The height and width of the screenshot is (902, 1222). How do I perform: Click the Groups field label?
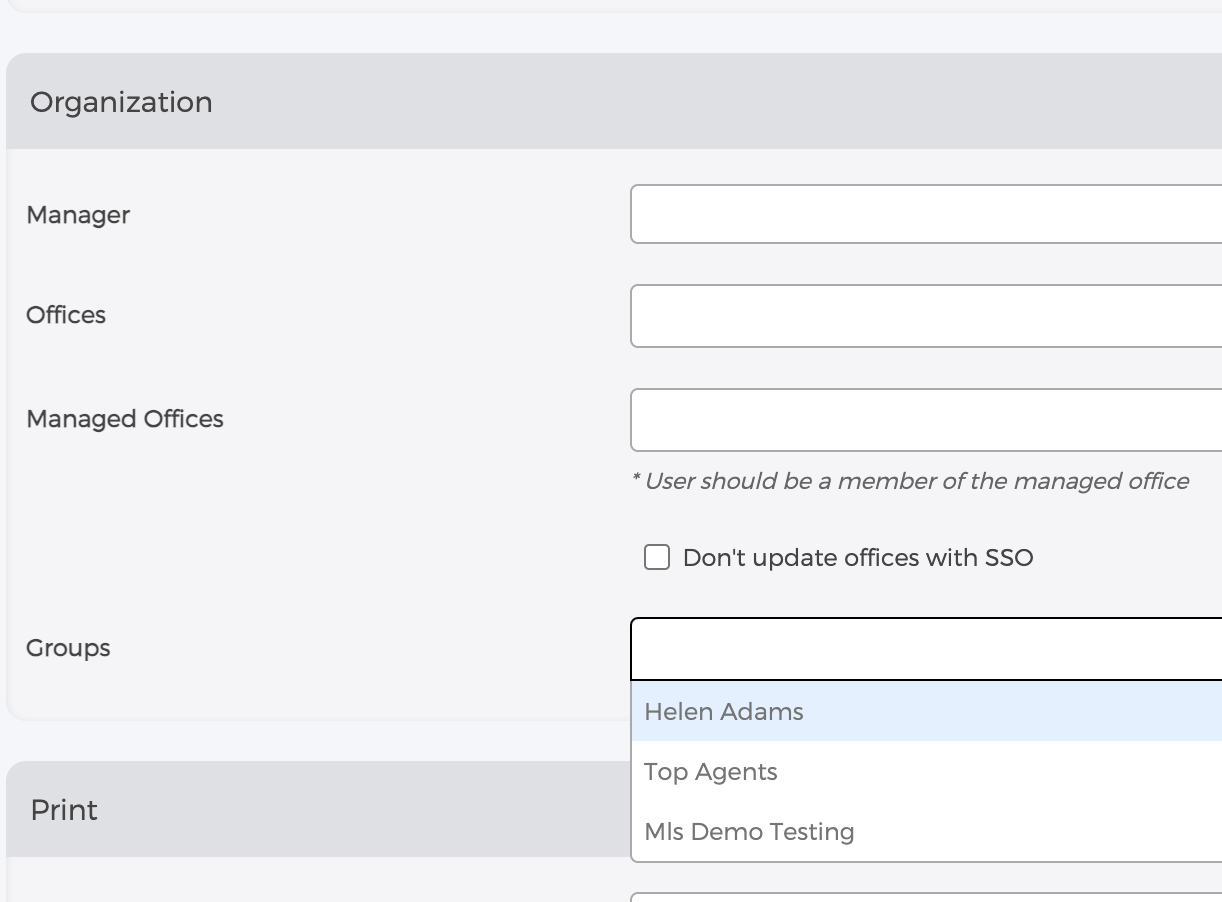coord(68,648)
